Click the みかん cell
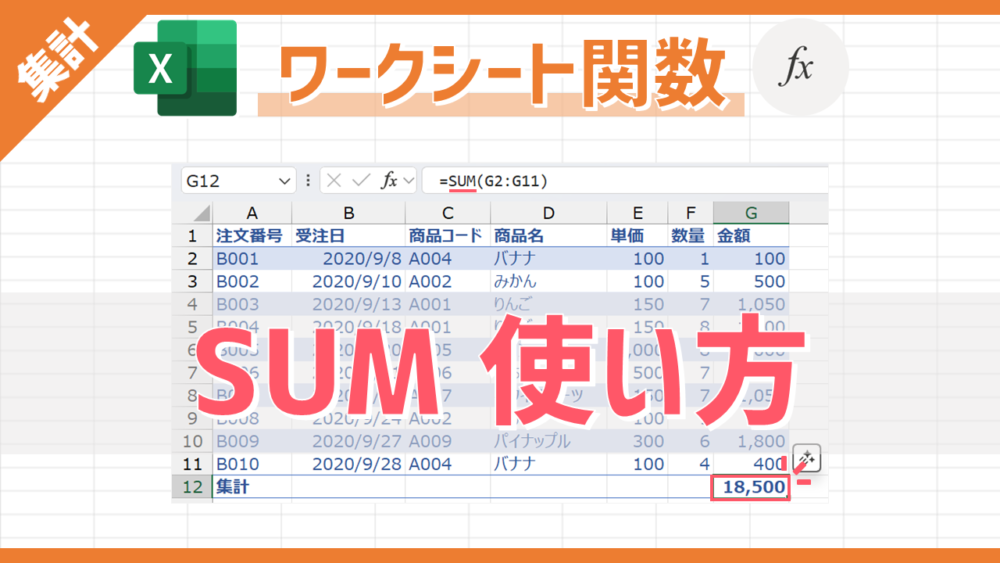The height and width of the screenshot is (563, 1000). point(548,281)
